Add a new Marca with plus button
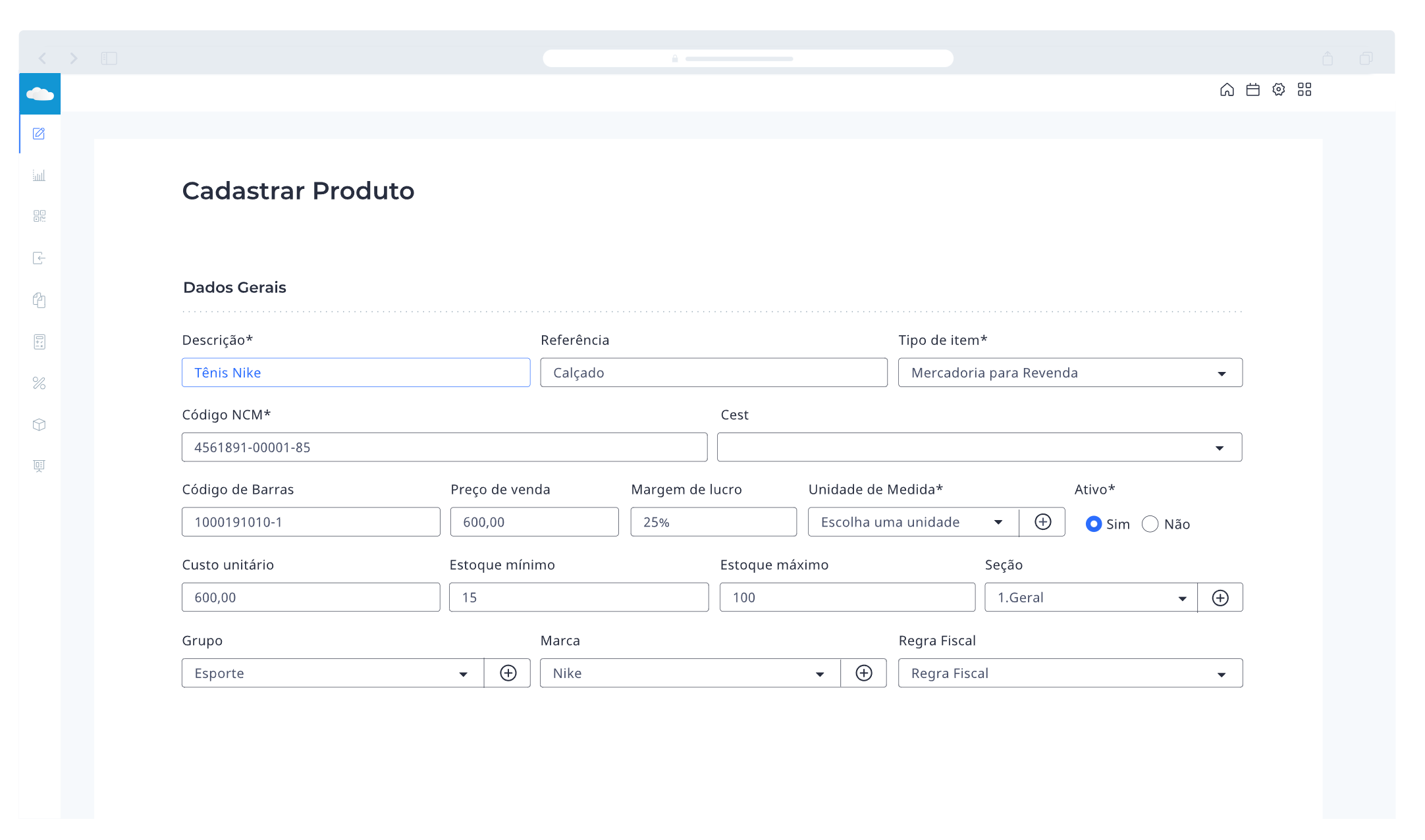 click(x=863, y=673)
